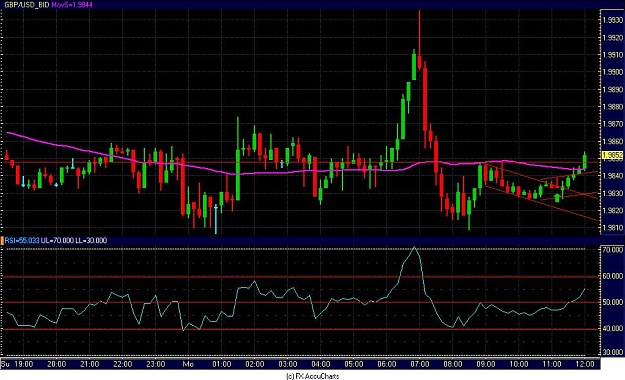Click the 09:00 time axis label
Image resolution: width=625 pixels, height=380 pixels.
pyautogui.click(x=486, y=364)
